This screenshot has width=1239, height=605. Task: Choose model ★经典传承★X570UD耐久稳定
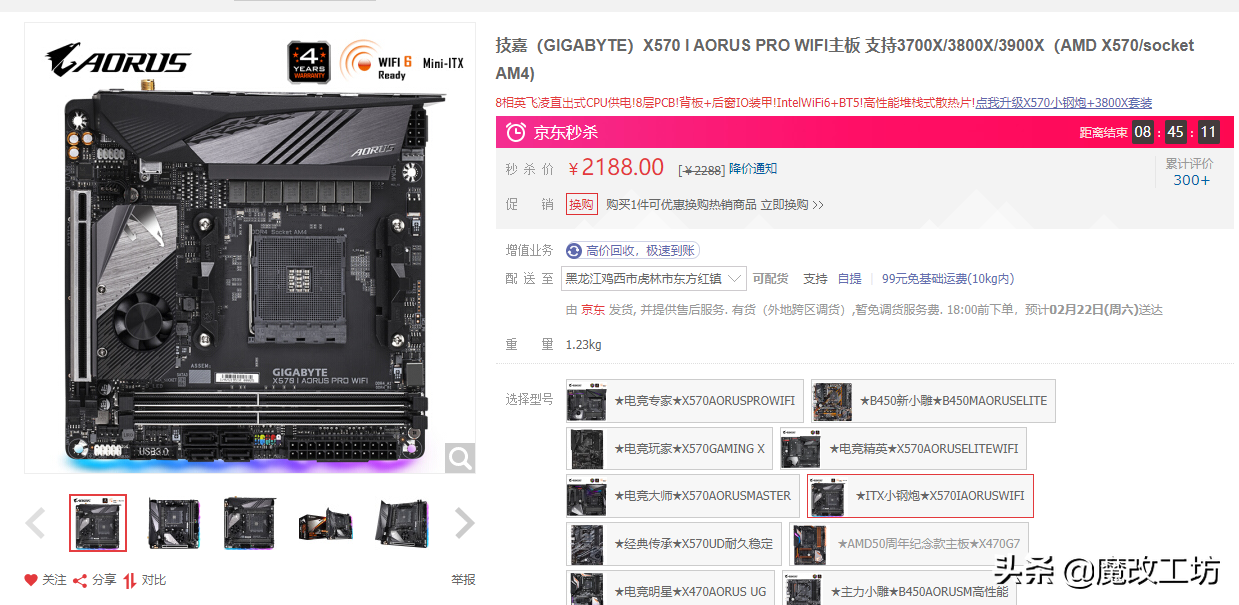(x=674, y=544)
